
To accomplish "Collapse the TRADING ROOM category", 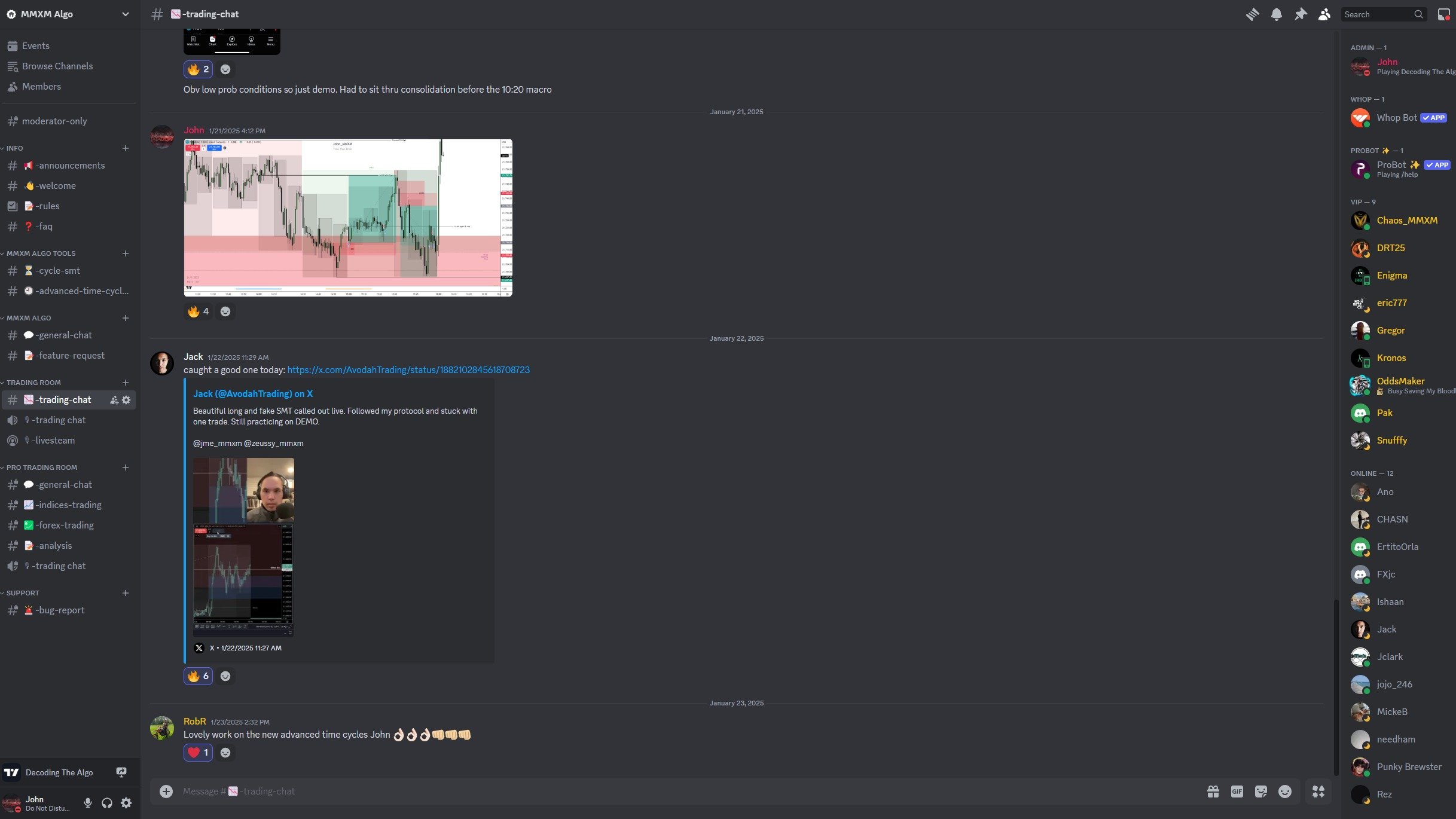I will [x=33, y=383].
